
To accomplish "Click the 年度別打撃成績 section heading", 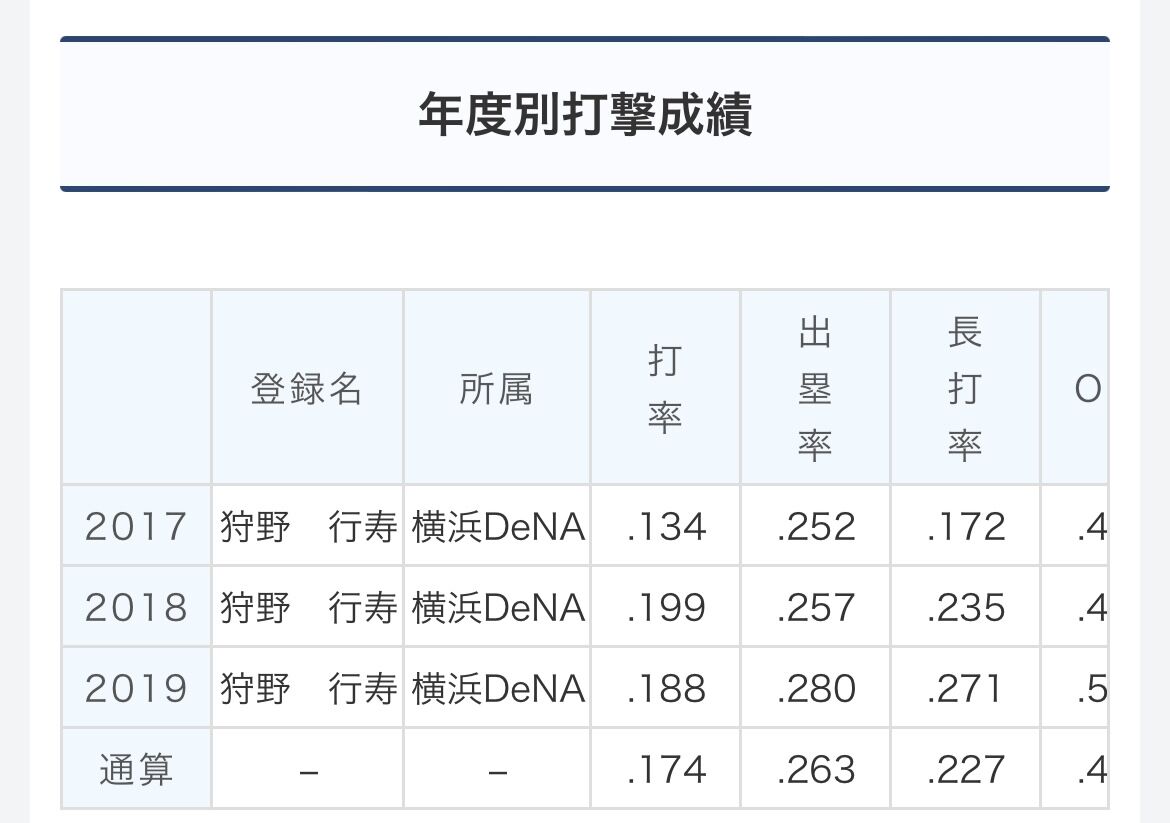I will 584,114.
